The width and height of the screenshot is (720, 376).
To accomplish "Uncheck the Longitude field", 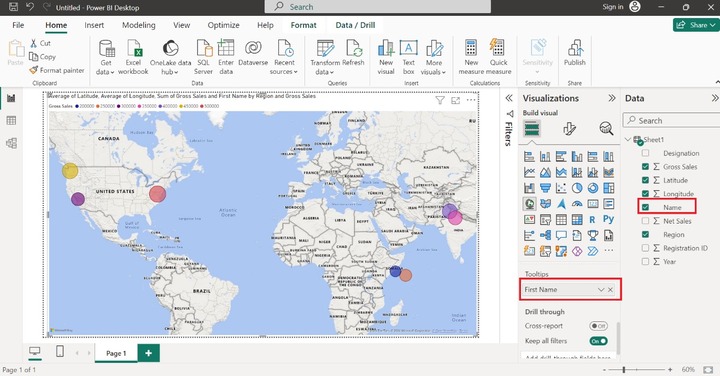I will pyautogui.click(x=645, y=194).
